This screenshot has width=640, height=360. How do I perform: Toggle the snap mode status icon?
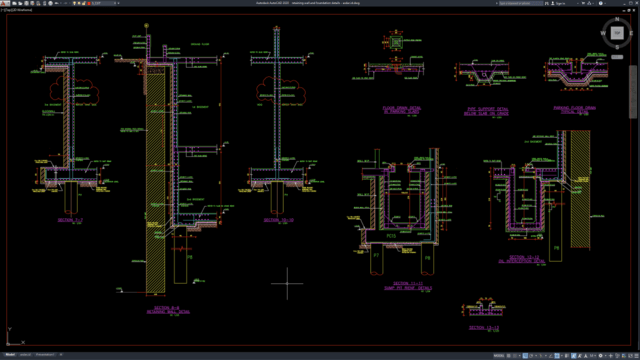click(515, 356)
